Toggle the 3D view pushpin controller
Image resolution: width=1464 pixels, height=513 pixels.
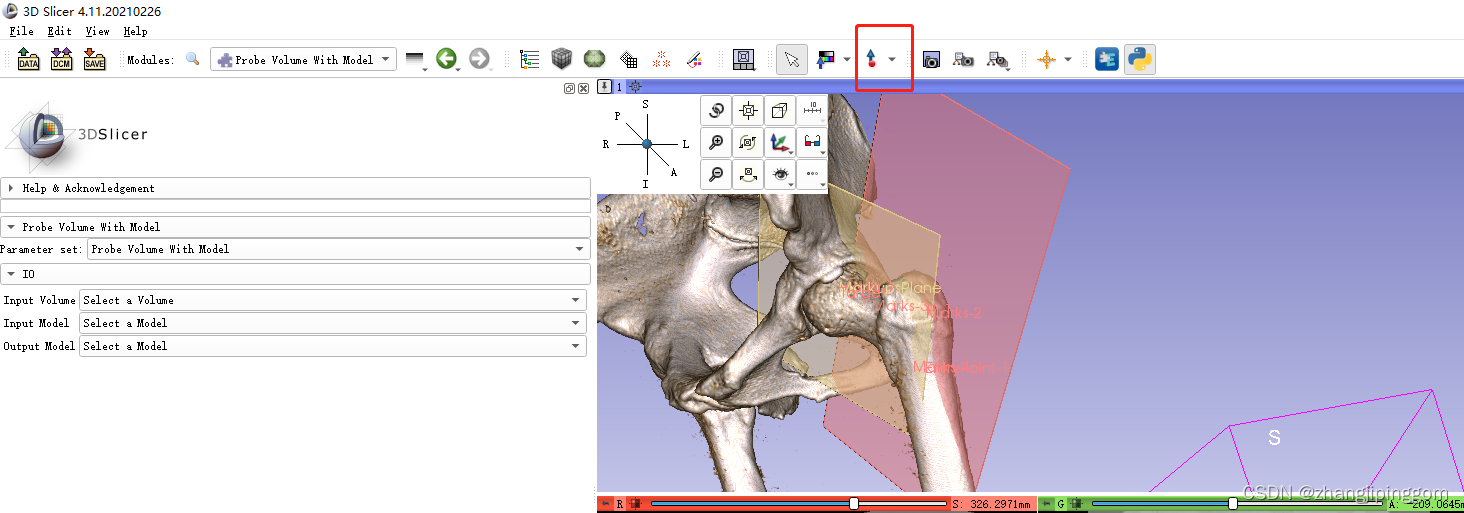point(605,87)
